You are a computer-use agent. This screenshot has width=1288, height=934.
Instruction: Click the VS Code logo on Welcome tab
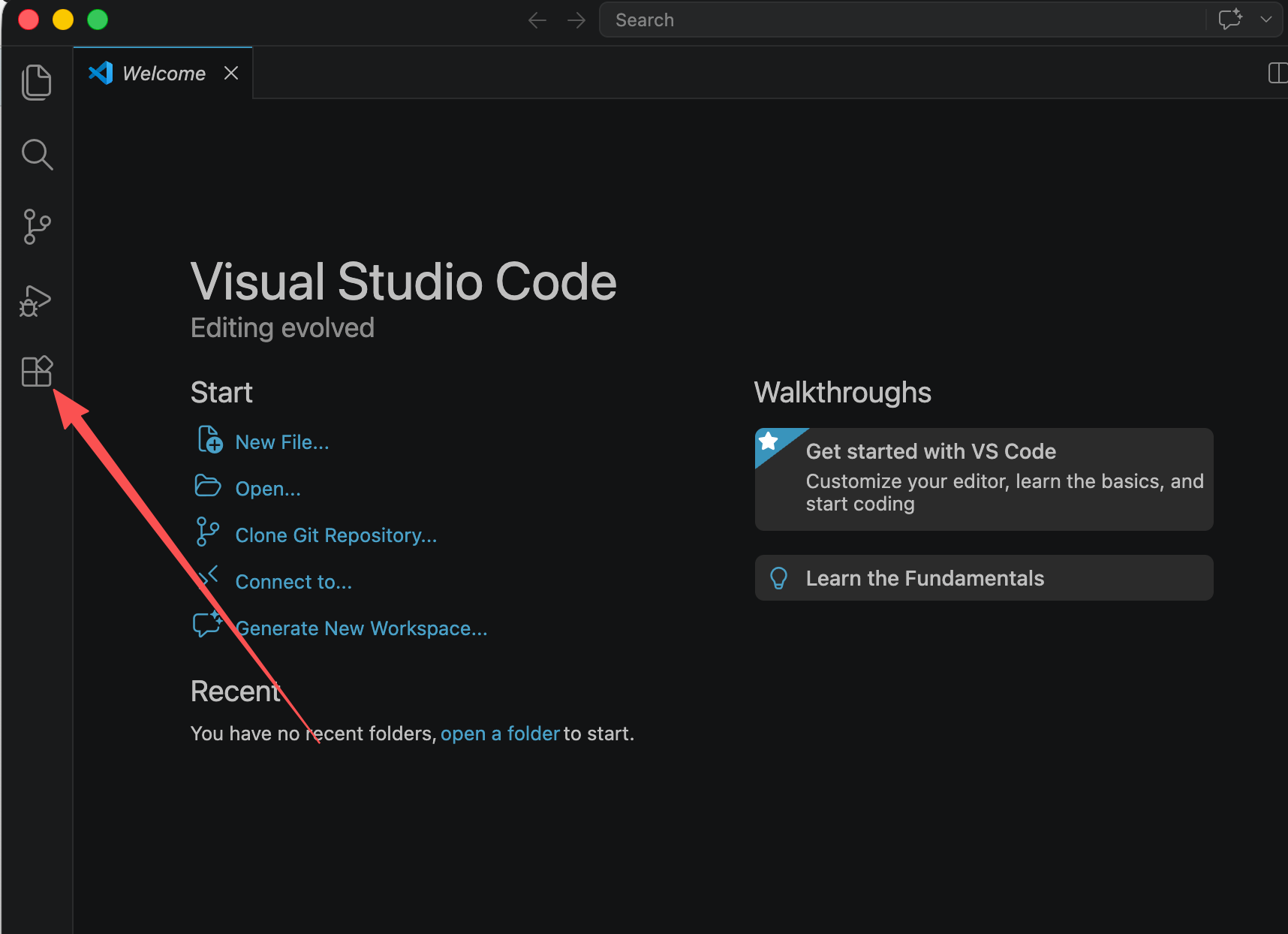(x=101, y=73)
